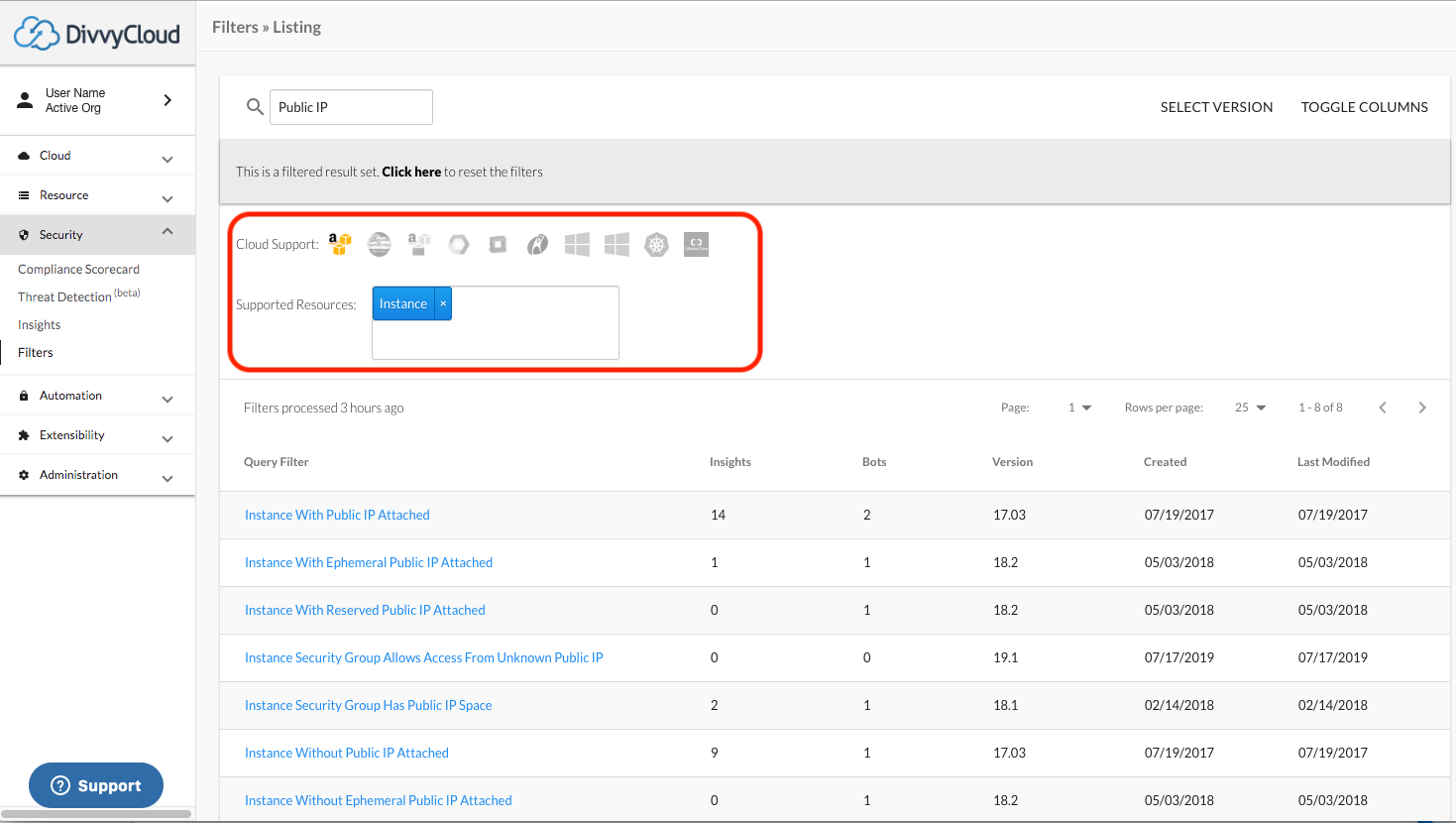Expand the Cloud sidebar section

point(97,156)
